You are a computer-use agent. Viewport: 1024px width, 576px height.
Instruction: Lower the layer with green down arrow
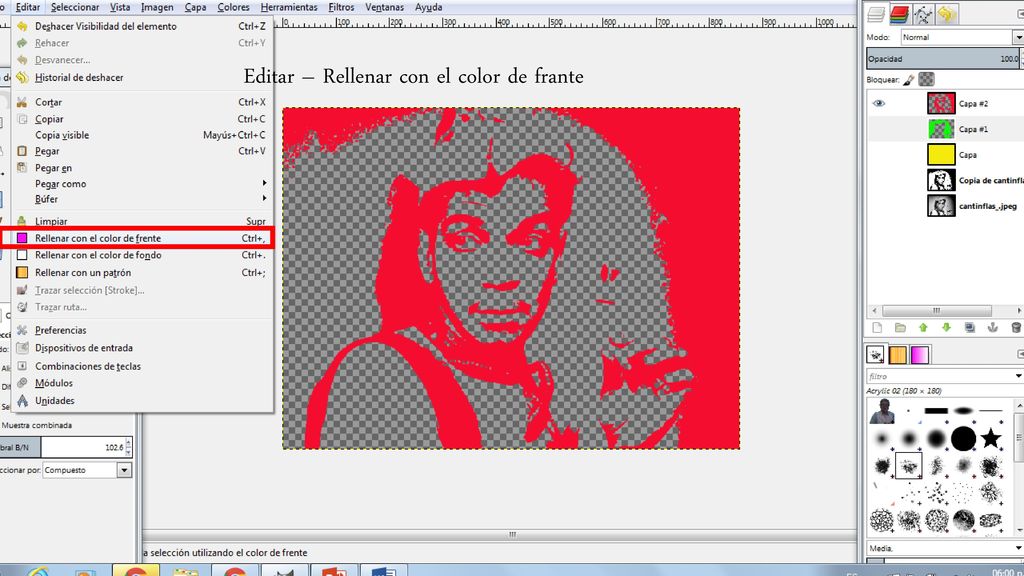pos(946,328)
